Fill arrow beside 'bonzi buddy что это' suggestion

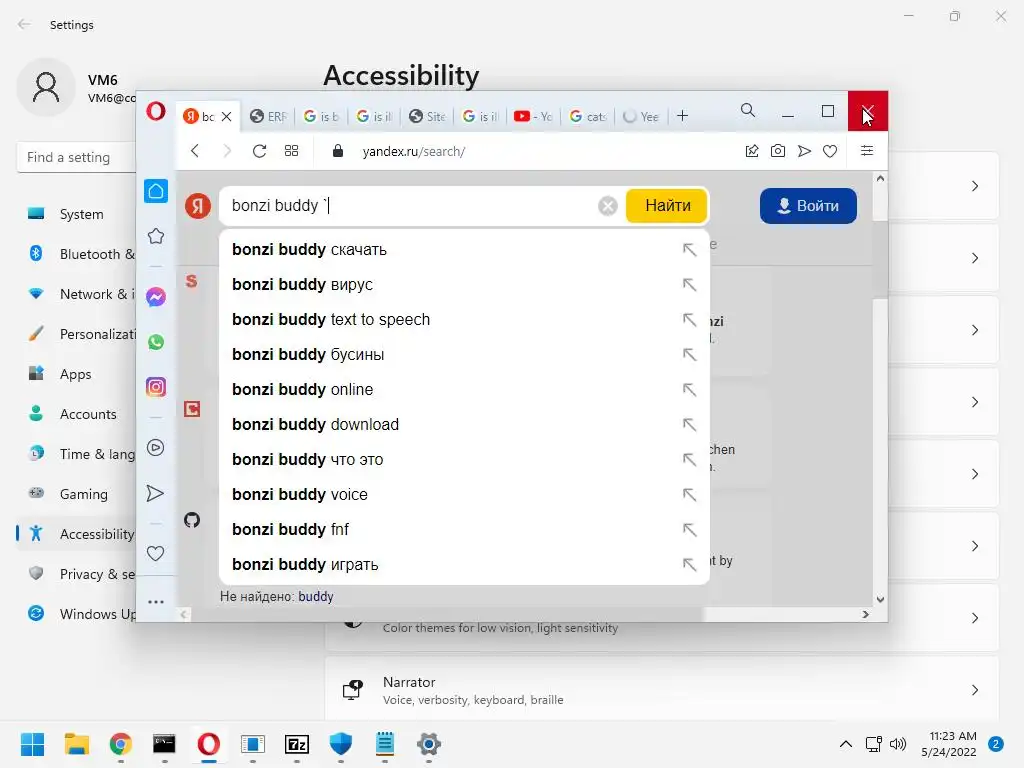click(690, 460)
